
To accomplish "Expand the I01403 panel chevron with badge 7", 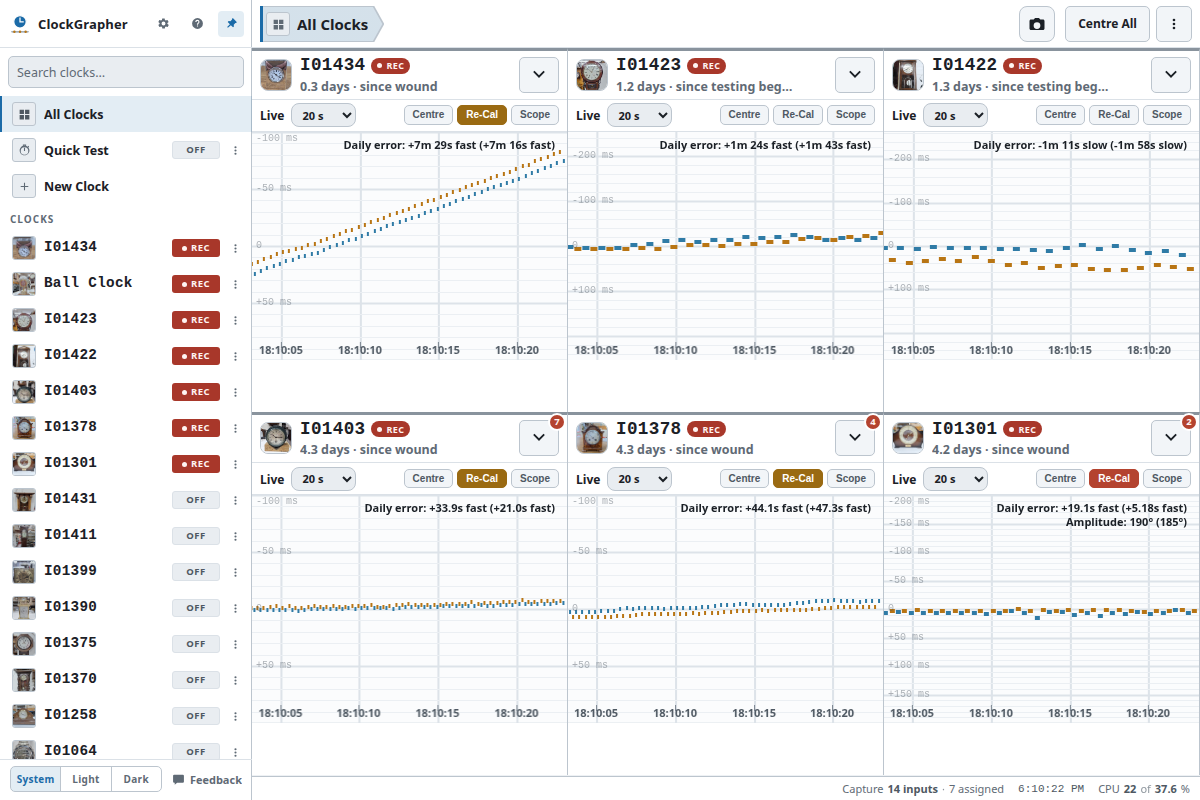I will [x=538, y=437].
